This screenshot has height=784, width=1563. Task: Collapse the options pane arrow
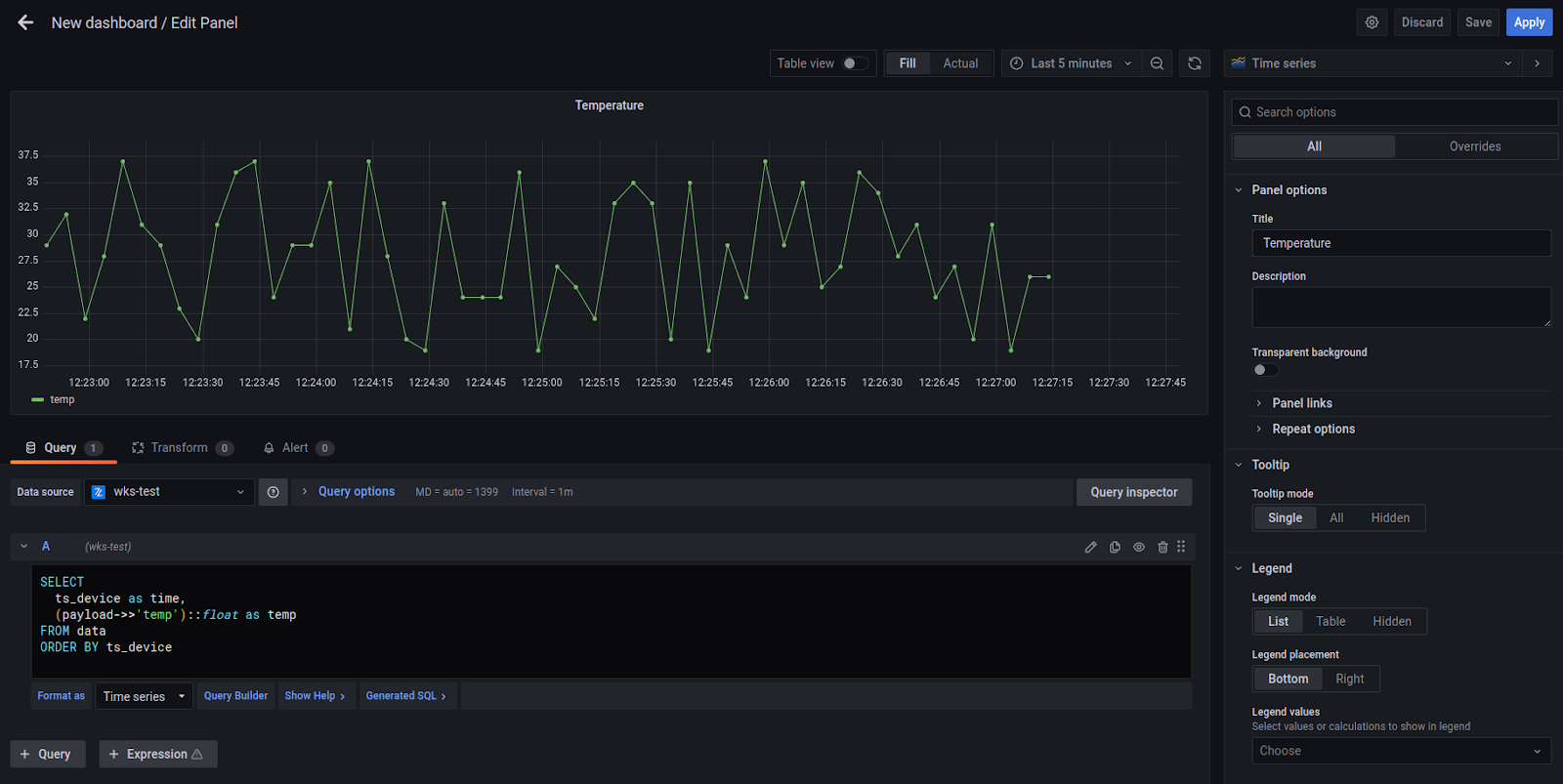[x=1538, y=63]
